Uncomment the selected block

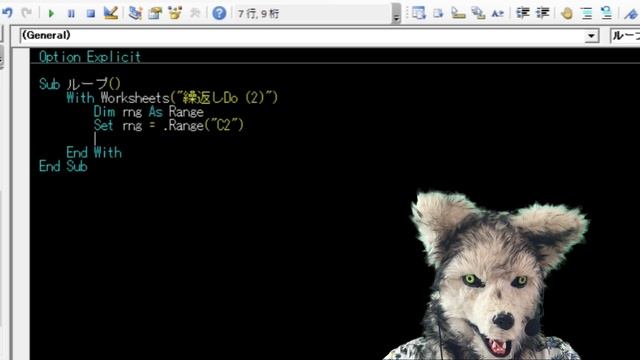pos(607,13)
